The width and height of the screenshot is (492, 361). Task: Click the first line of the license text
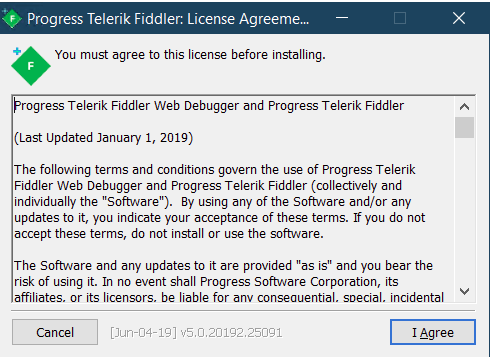tap(209, 106)
